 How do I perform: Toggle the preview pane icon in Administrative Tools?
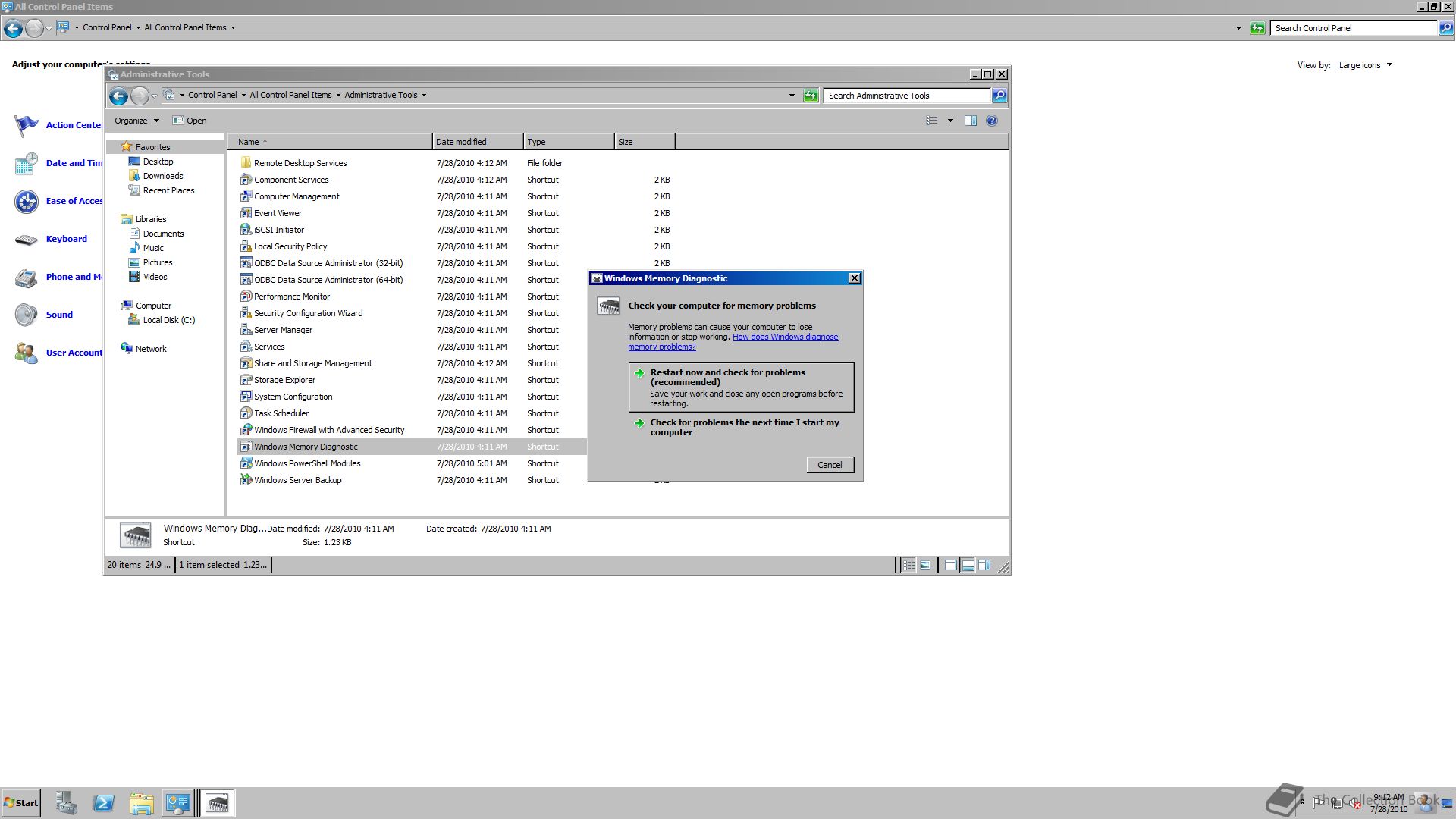point(970,121)
